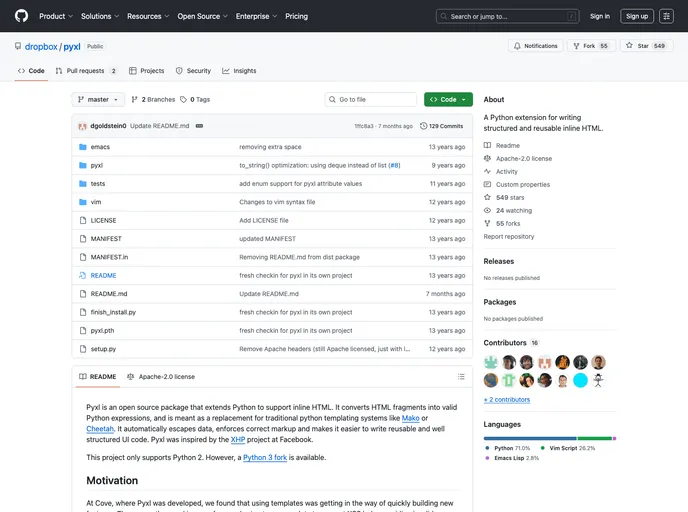The image size is (688, 512).
Task: Open the master branch selector dropdown
Action: 98,100
